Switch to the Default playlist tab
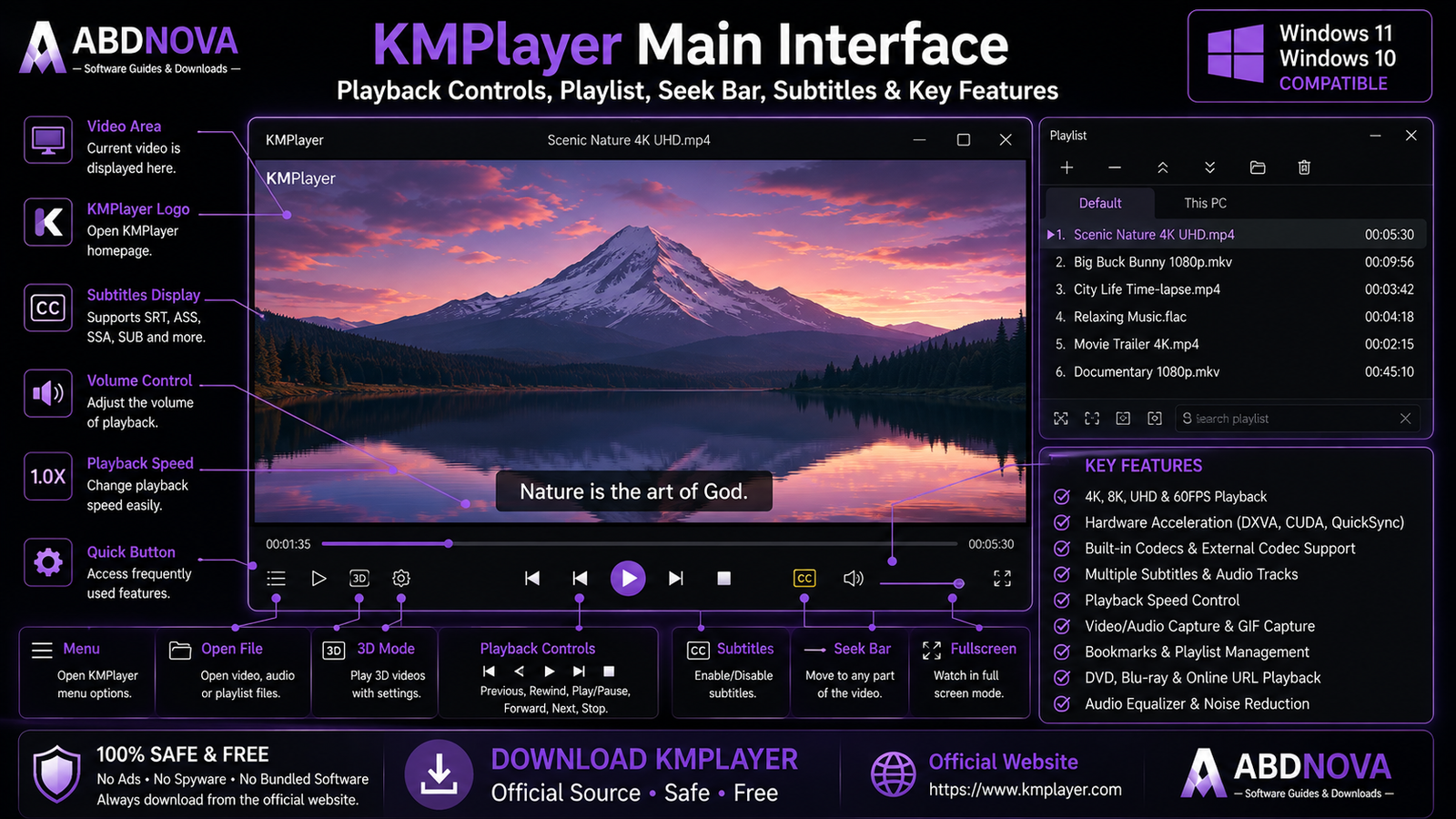The height and width of the screenshot is (819, 1456). pyautogui.click(x=1100, y=203)
